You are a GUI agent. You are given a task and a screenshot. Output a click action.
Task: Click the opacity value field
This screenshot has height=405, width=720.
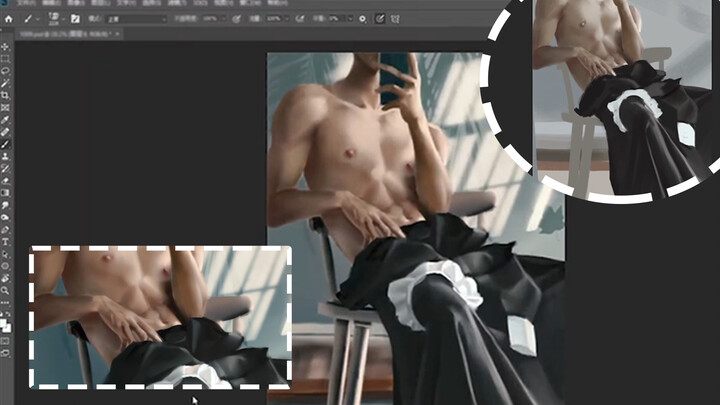(x=210, y=19)
